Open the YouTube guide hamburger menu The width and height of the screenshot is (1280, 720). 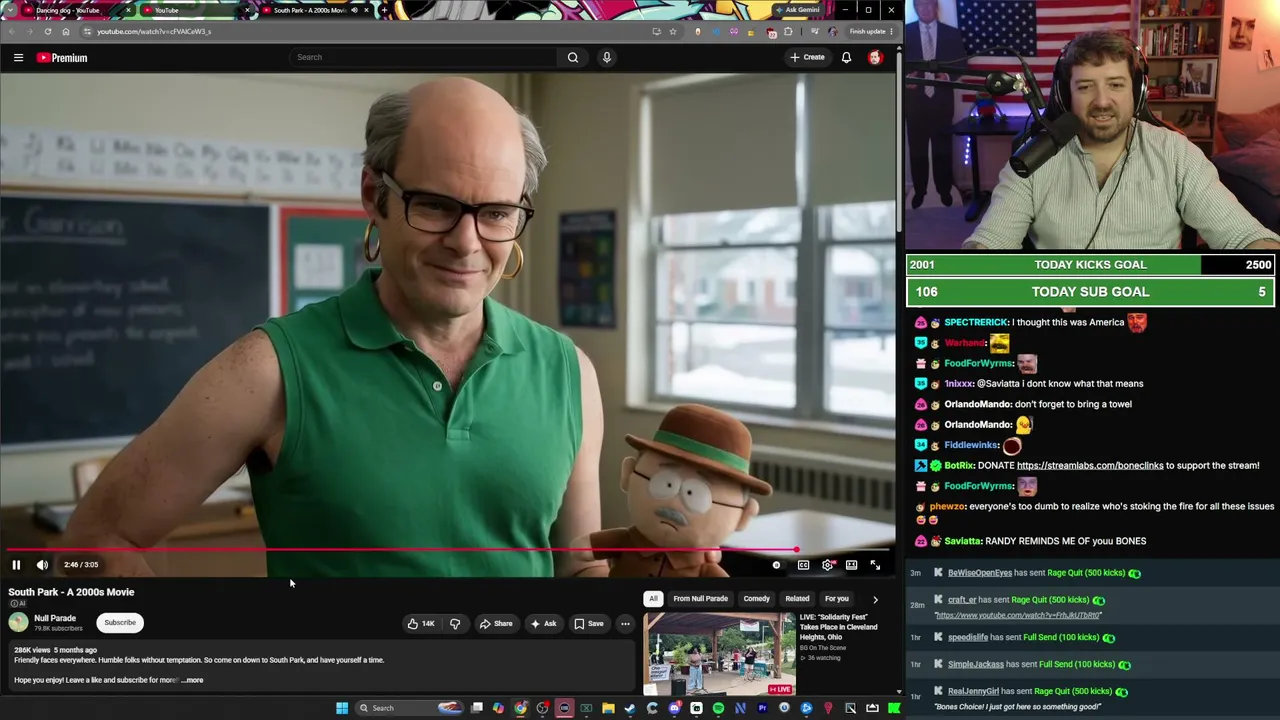click(x=18, y=58)
